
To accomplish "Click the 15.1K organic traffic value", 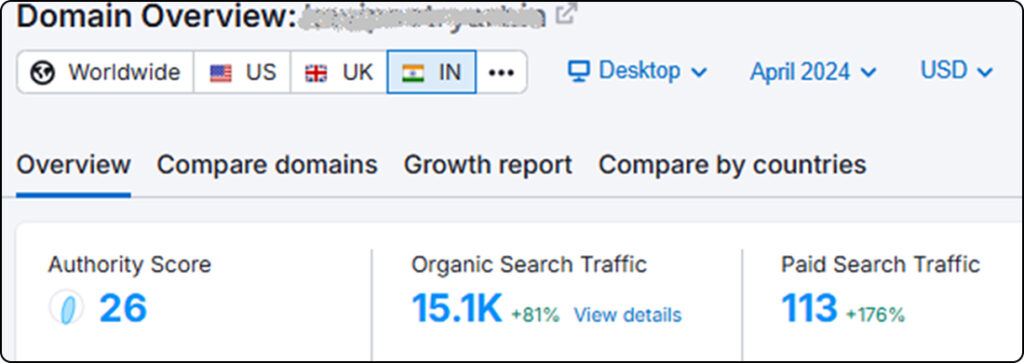I will click(456, 308).
